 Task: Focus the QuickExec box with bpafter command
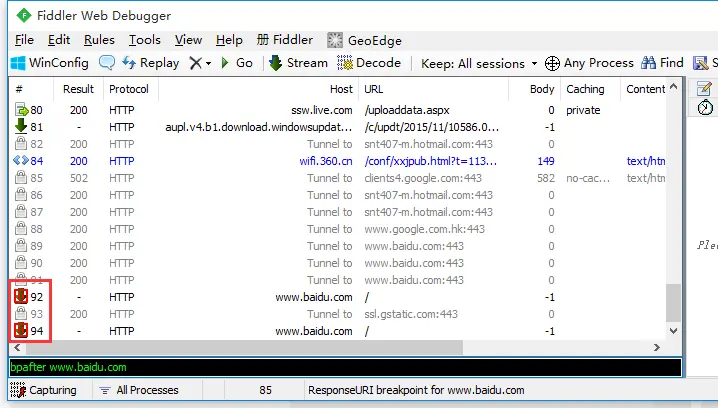[x=345, y=367]
